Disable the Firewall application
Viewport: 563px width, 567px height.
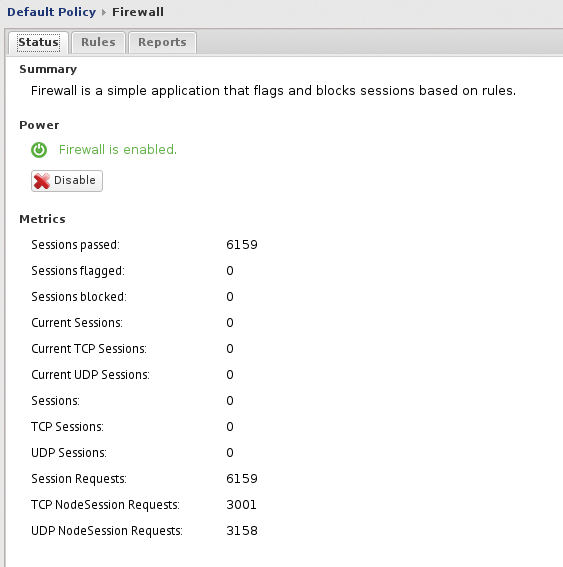click(x=67, y=181)
